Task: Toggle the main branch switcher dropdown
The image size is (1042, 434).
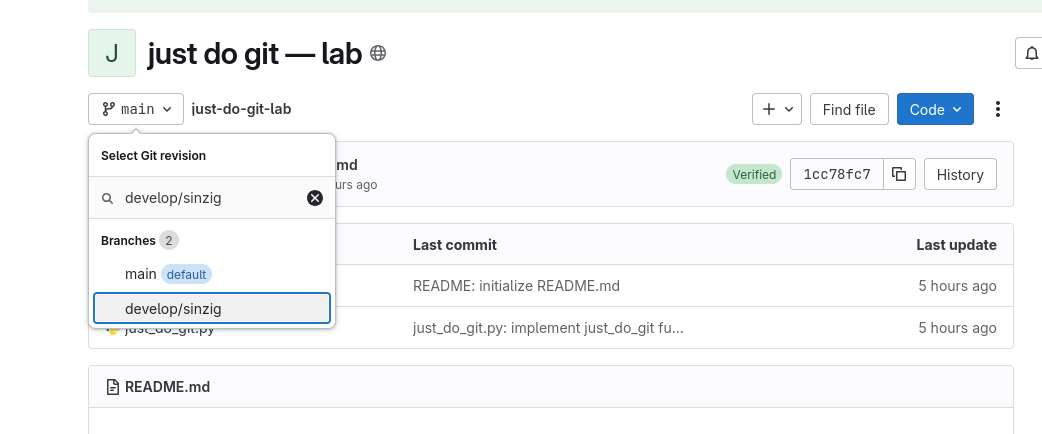Action: coord(136,109)
